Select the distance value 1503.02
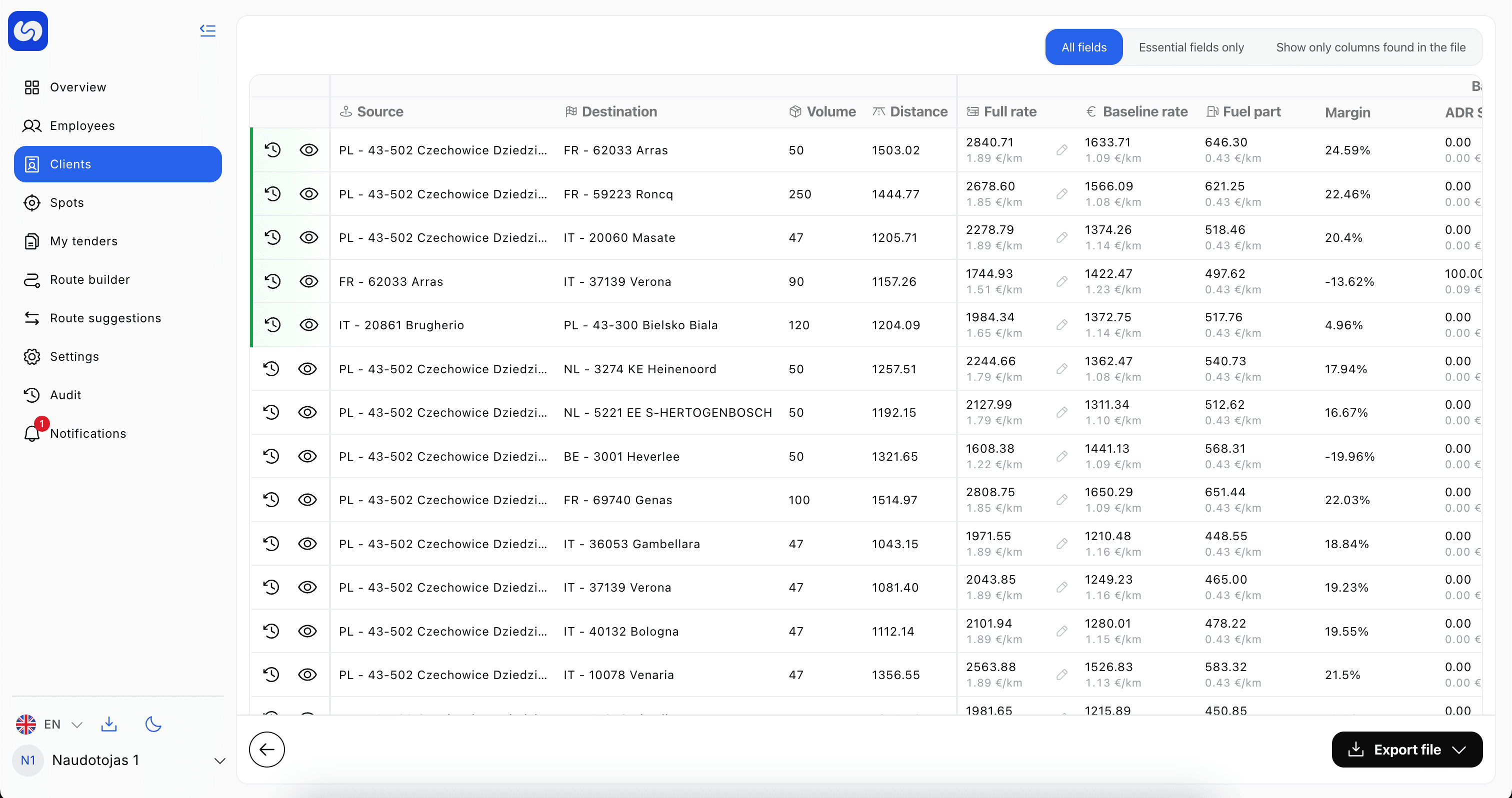This screenshot has width=1512, height=798. (x=895, y=150)
